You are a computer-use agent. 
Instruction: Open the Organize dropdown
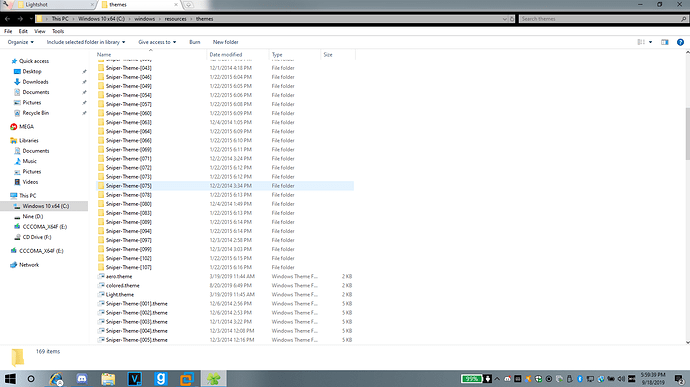(x=21, y=42)
